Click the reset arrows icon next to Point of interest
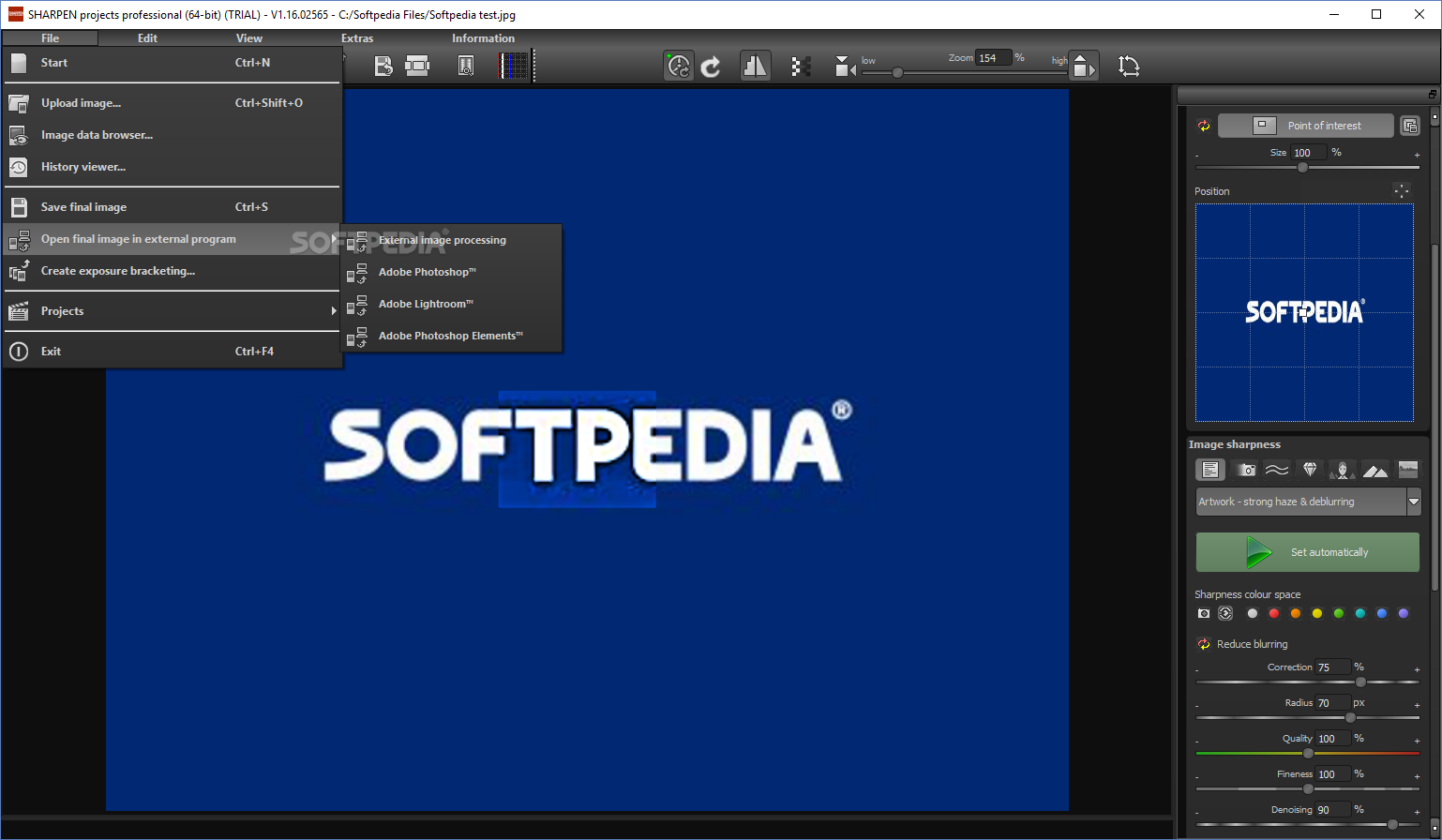The width and height of the screenshot is (1442, 840). tap(1204, 126)
